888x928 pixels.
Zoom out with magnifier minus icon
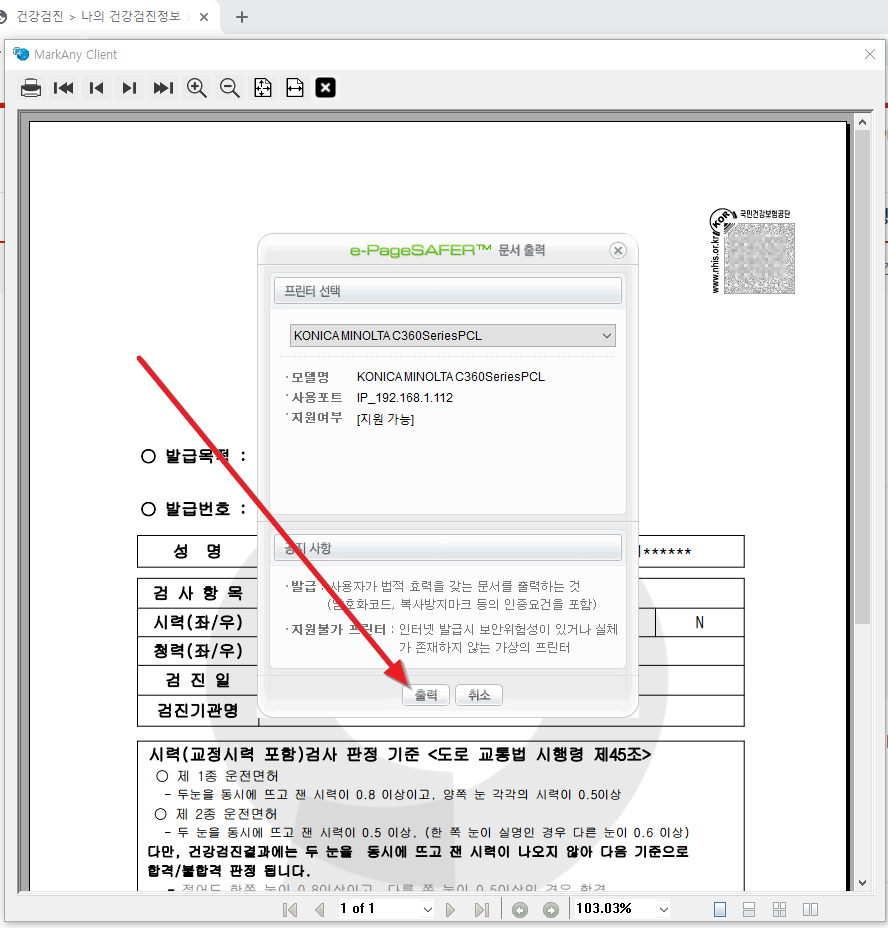pos(230,88)
